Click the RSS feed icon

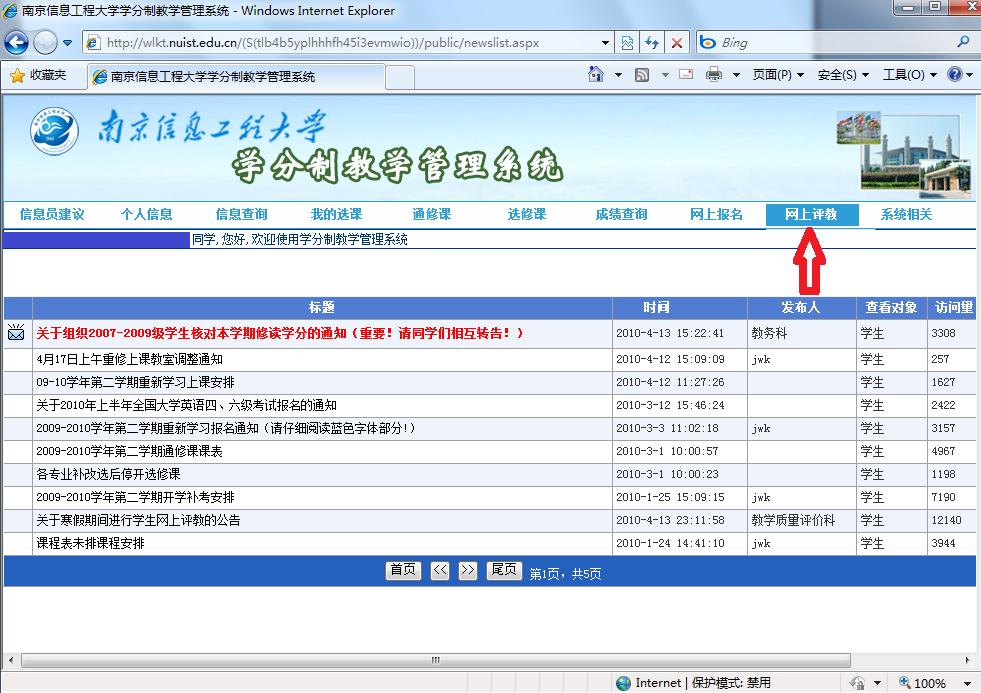pyautogui.click(x=641, y=74)
